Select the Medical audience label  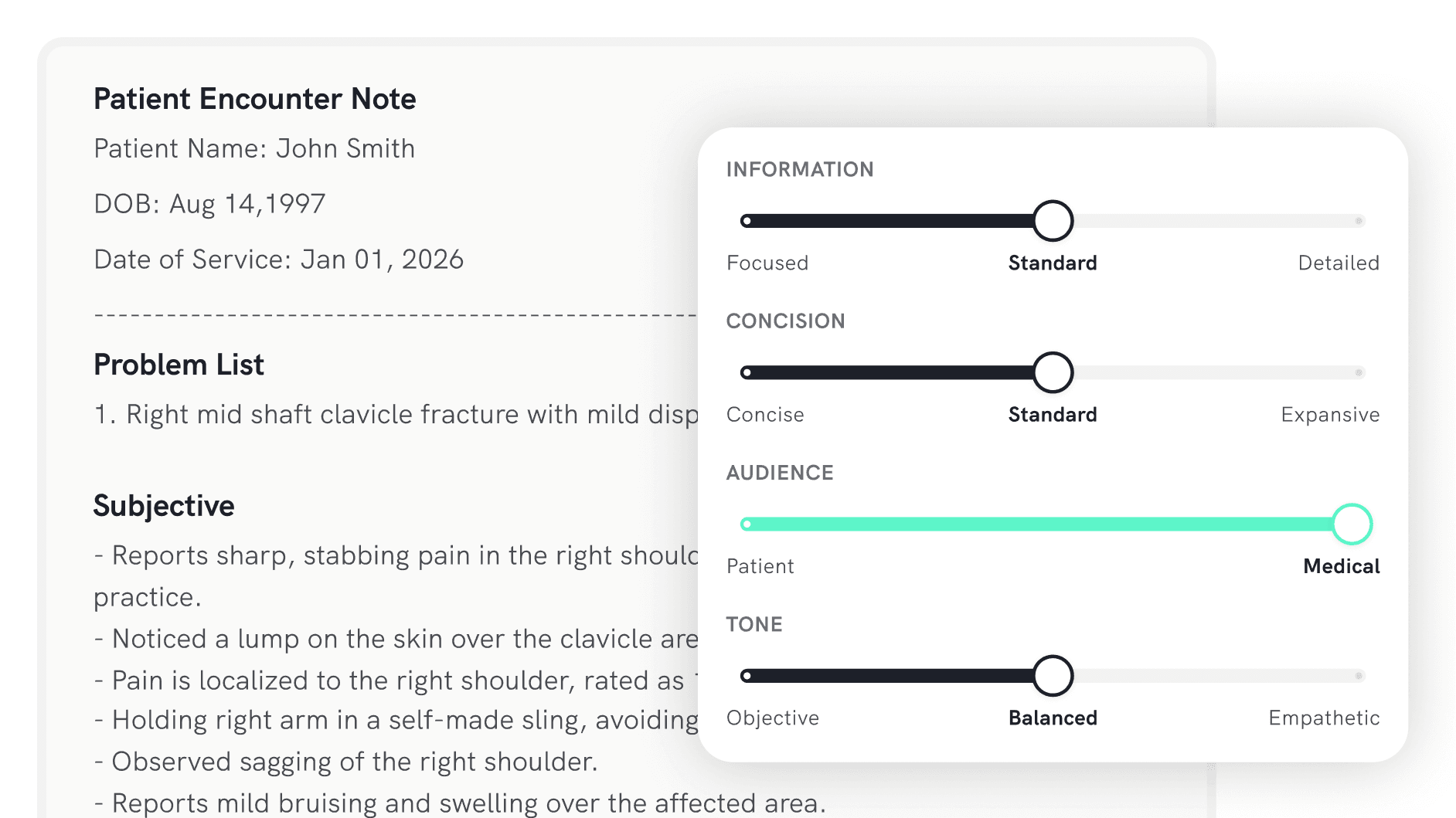(1341, 566)
